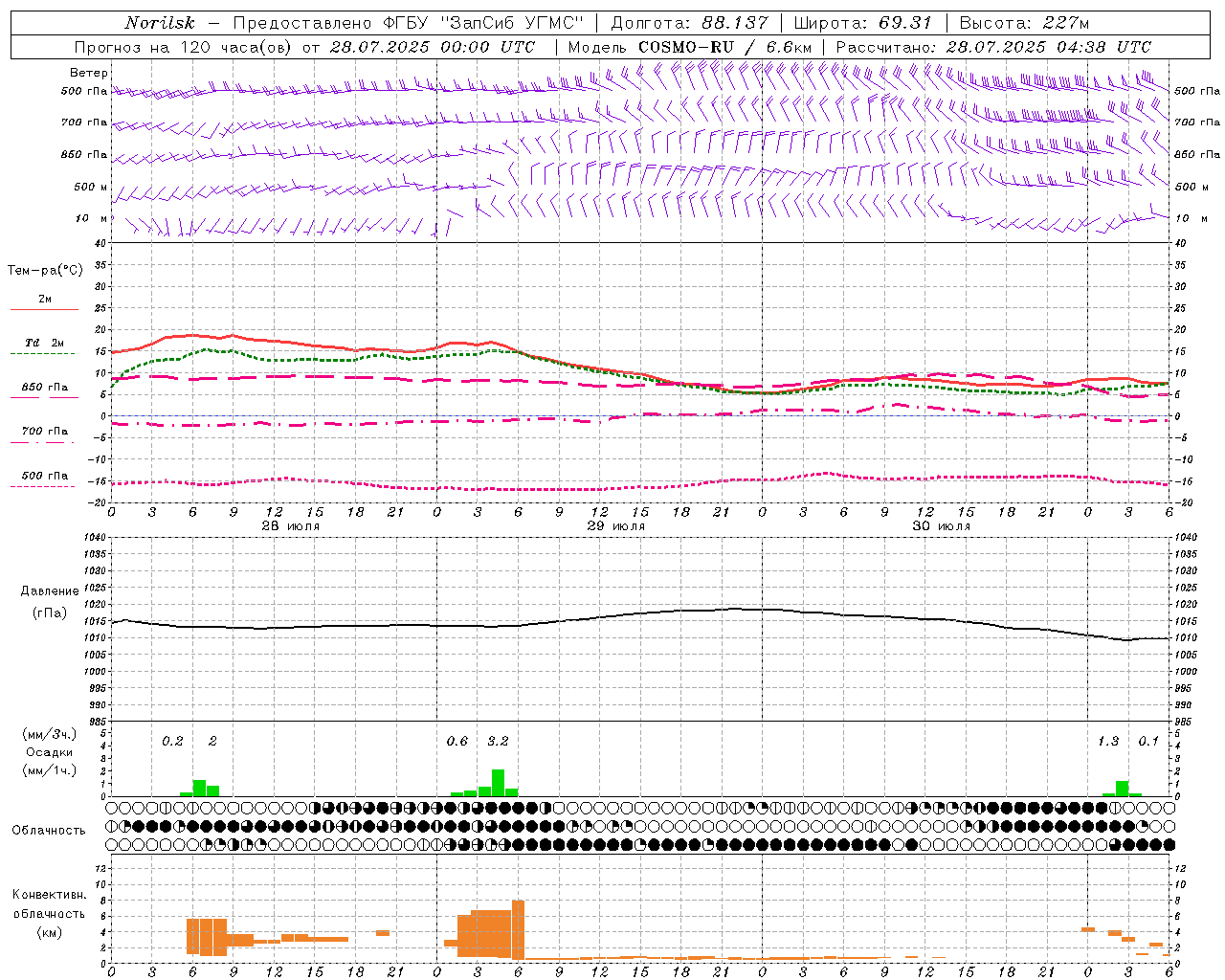Click the "(мм/3ч.)" precipitation unit label
Viewport: 1225px width, 980px height.
(50, 734)
